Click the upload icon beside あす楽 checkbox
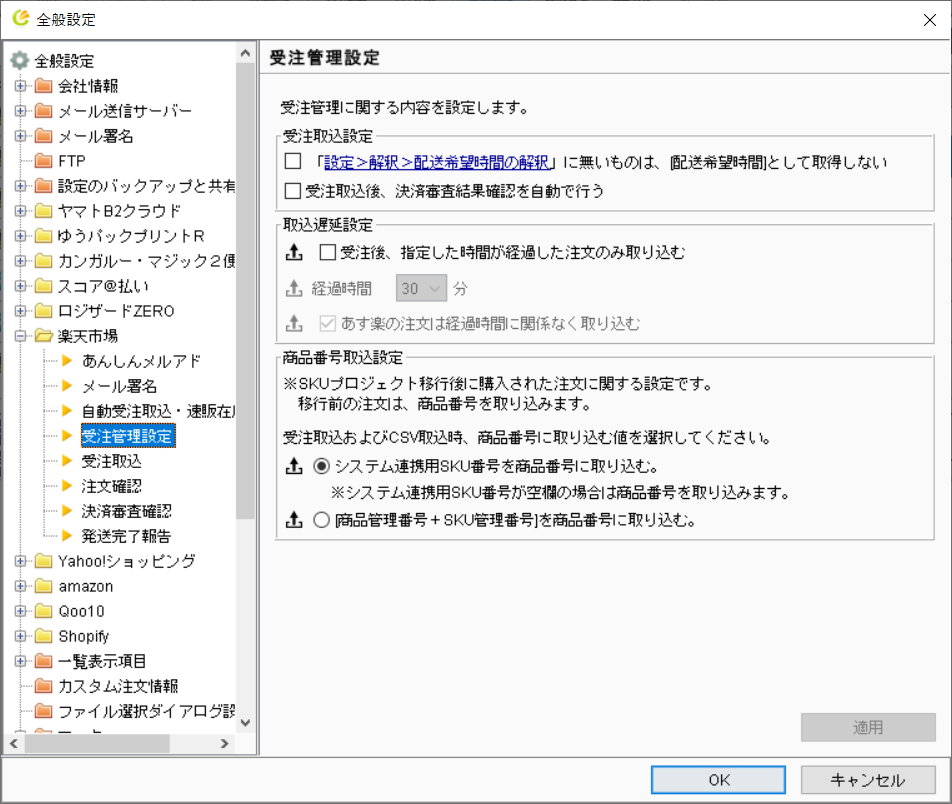Image resolution: width=952 pixels, height=804 pixels. pos(294,323)
